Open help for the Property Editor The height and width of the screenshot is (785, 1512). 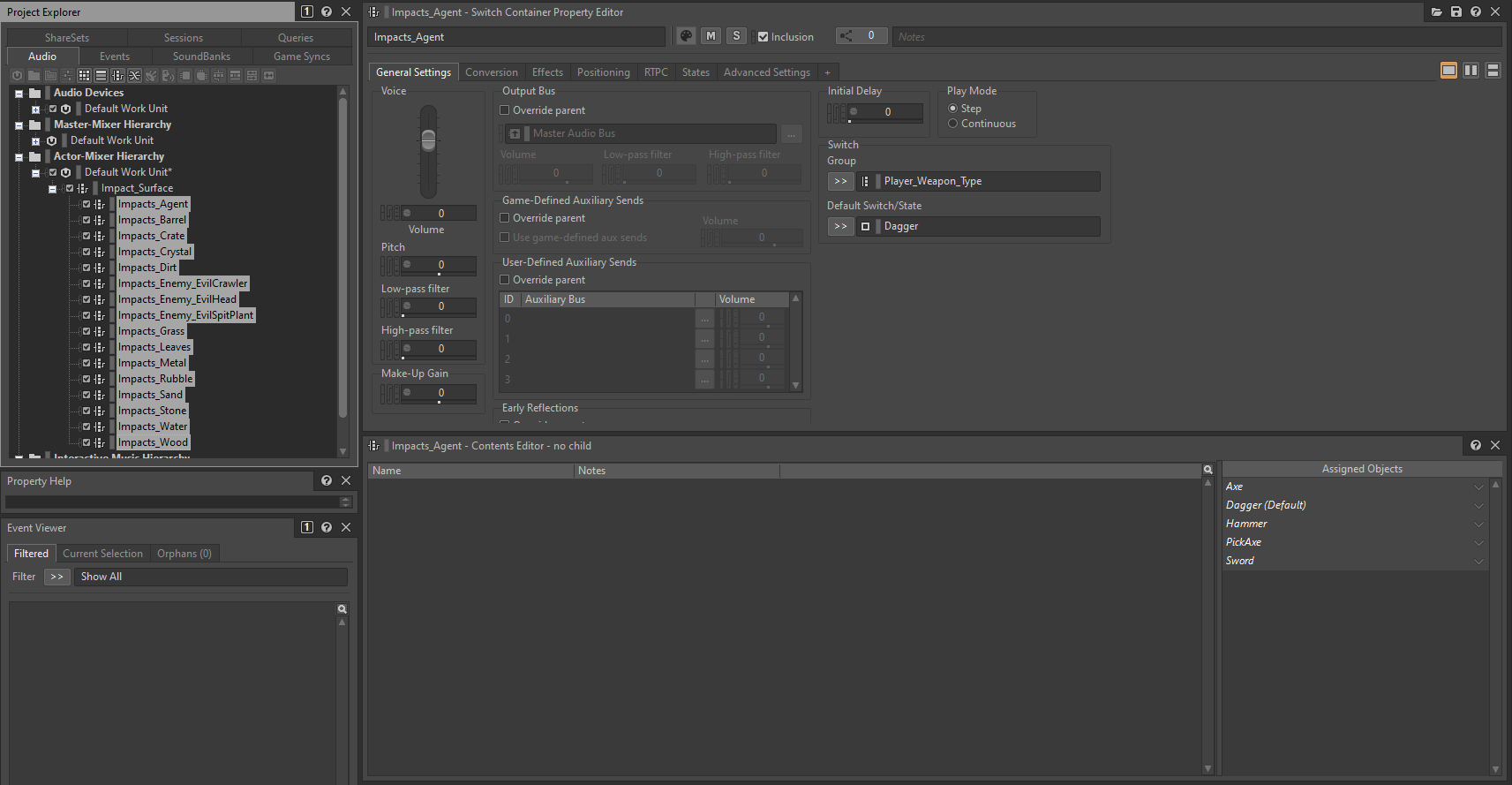1476,11
